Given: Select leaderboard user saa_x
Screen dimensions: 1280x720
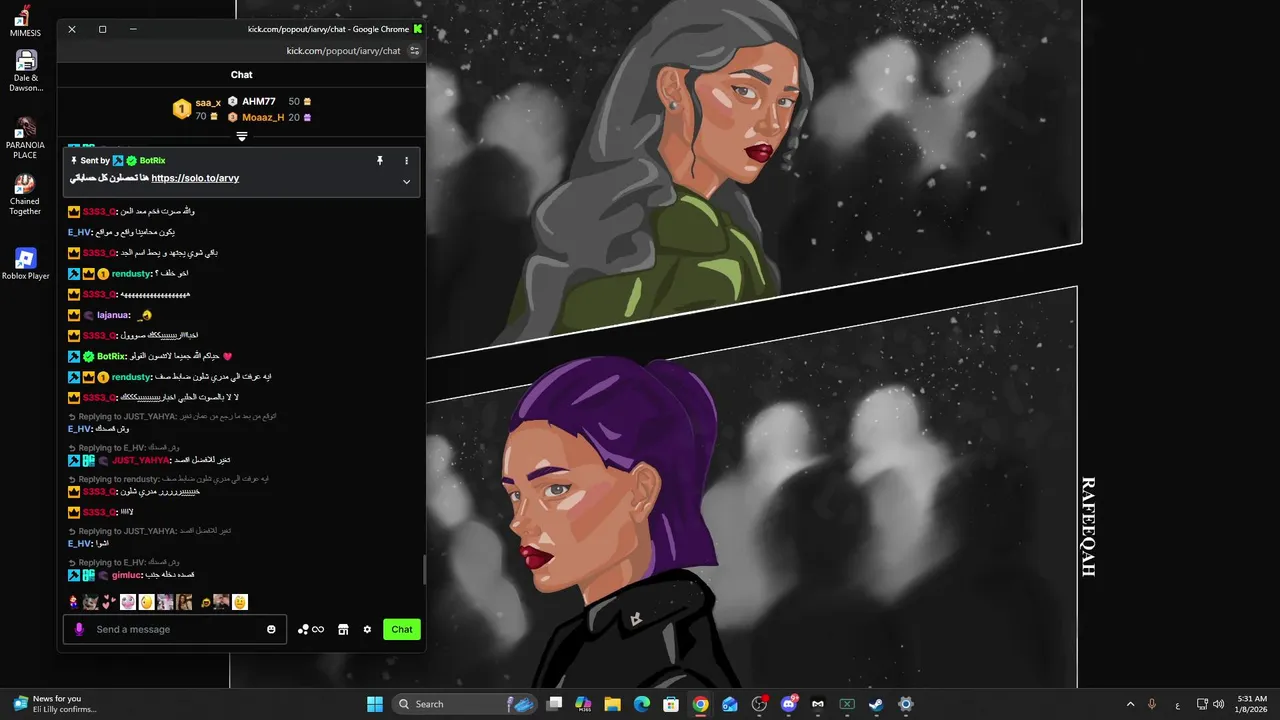Looking at the screenshot, I should click(x=208, y=102).
